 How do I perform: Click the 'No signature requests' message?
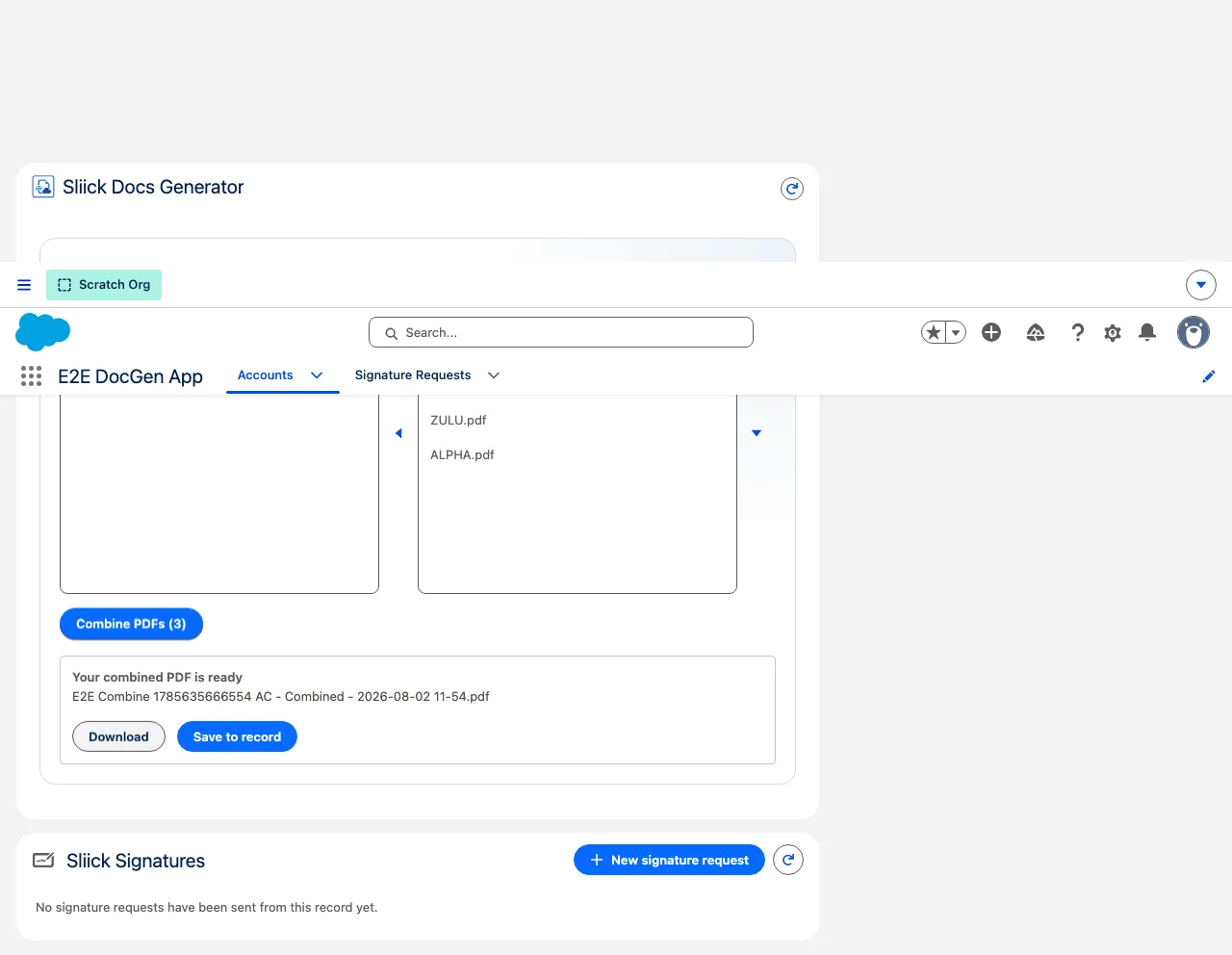click(206, 907)
